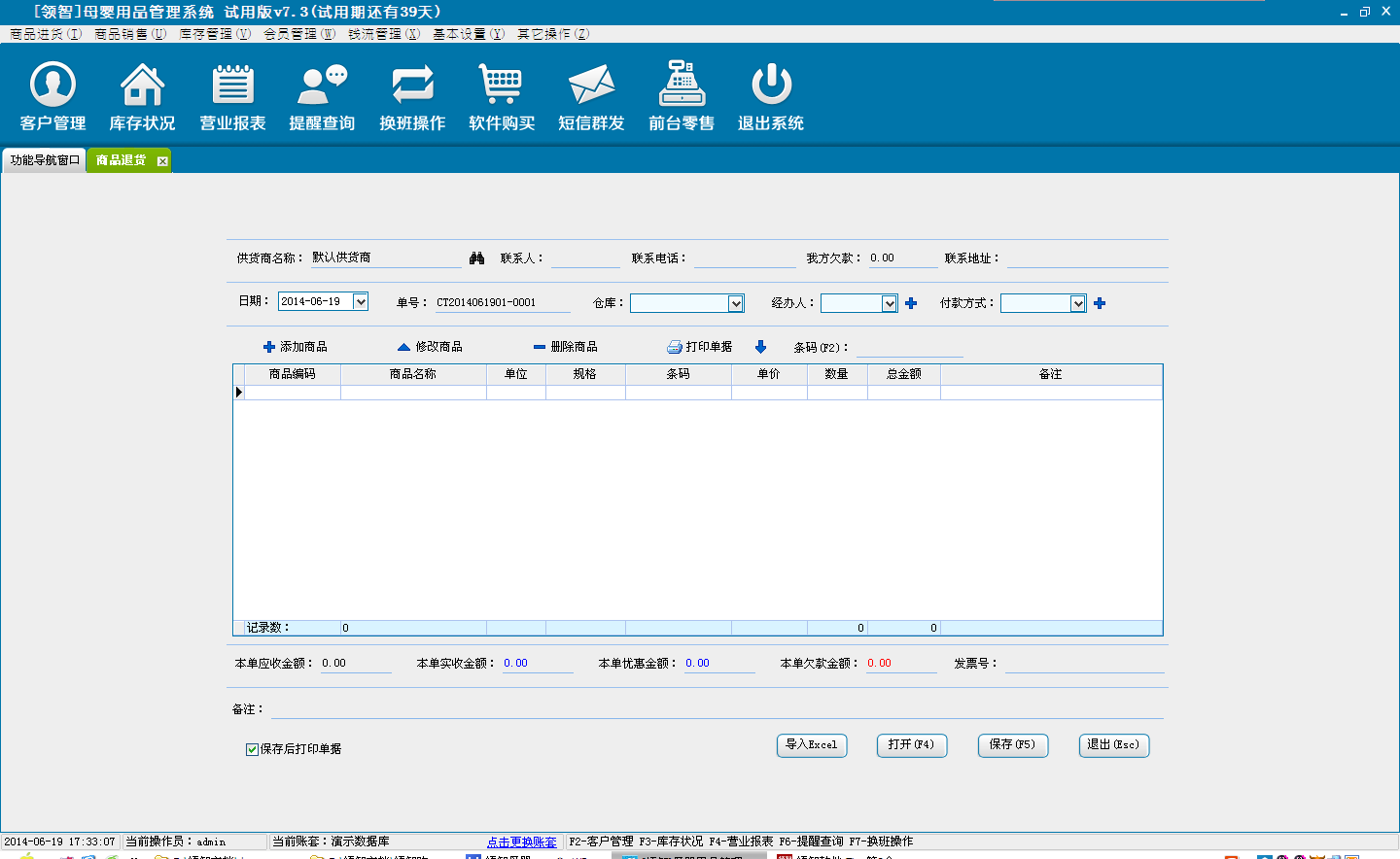Switch to the 功能导航窗口 tab

(x=45, y=160)
